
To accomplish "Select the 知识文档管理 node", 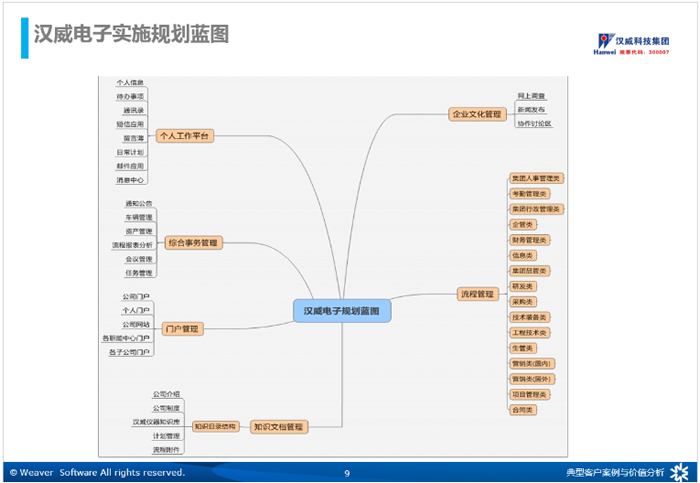I will coord(279,427).
